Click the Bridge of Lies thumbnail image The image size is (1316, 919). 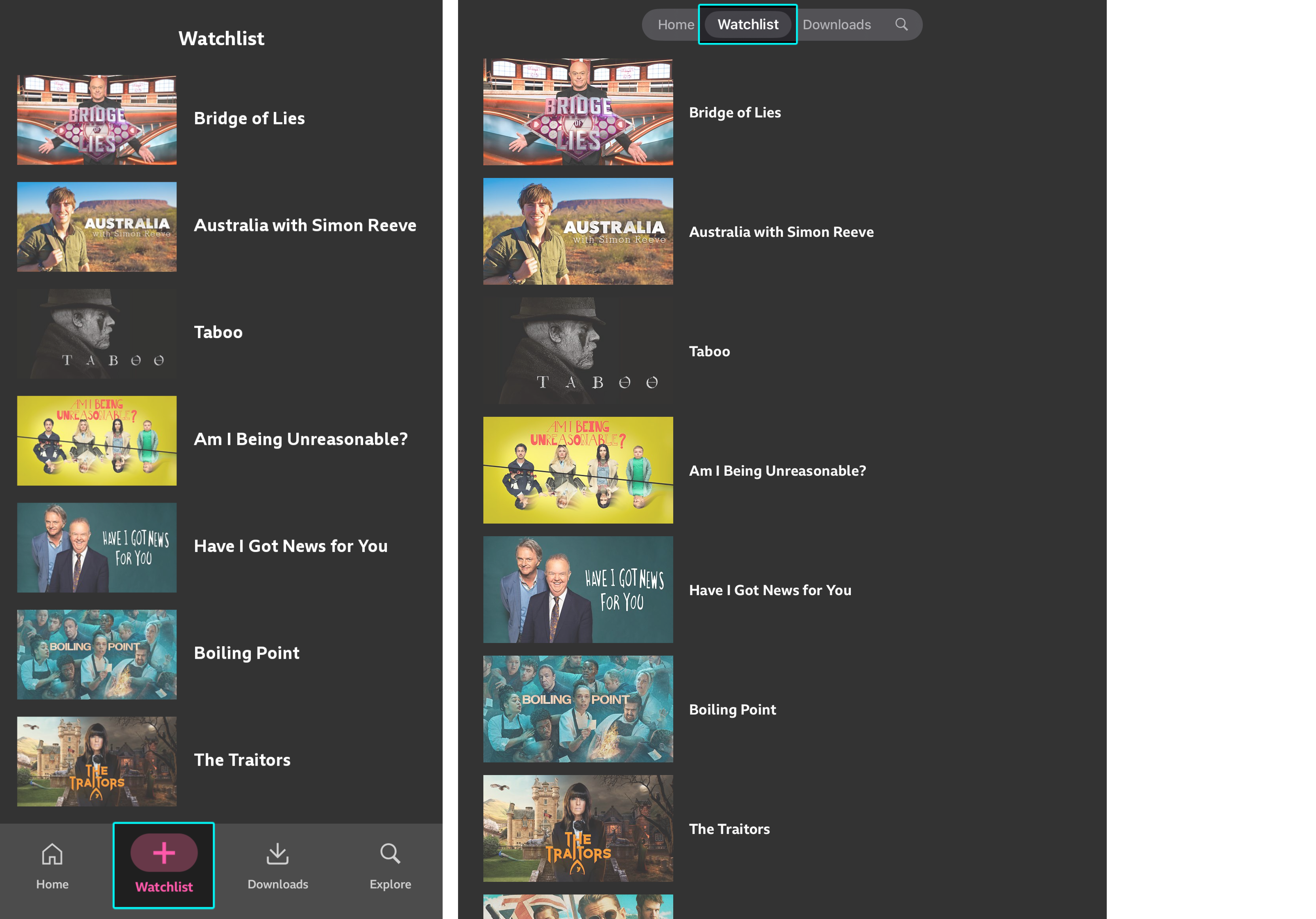pos(96,119)
